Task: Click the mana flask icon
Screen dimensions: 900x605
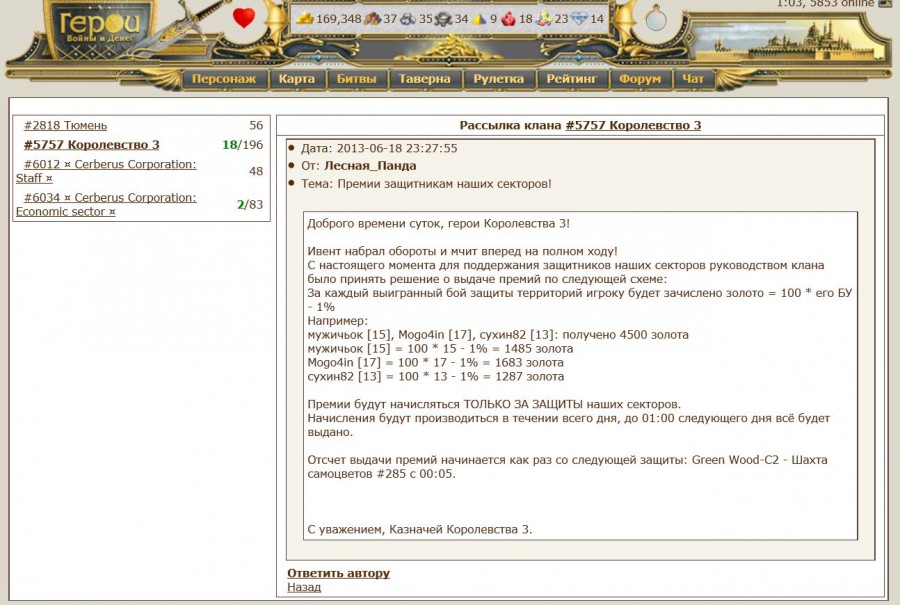Action: (x=655, y=18)
